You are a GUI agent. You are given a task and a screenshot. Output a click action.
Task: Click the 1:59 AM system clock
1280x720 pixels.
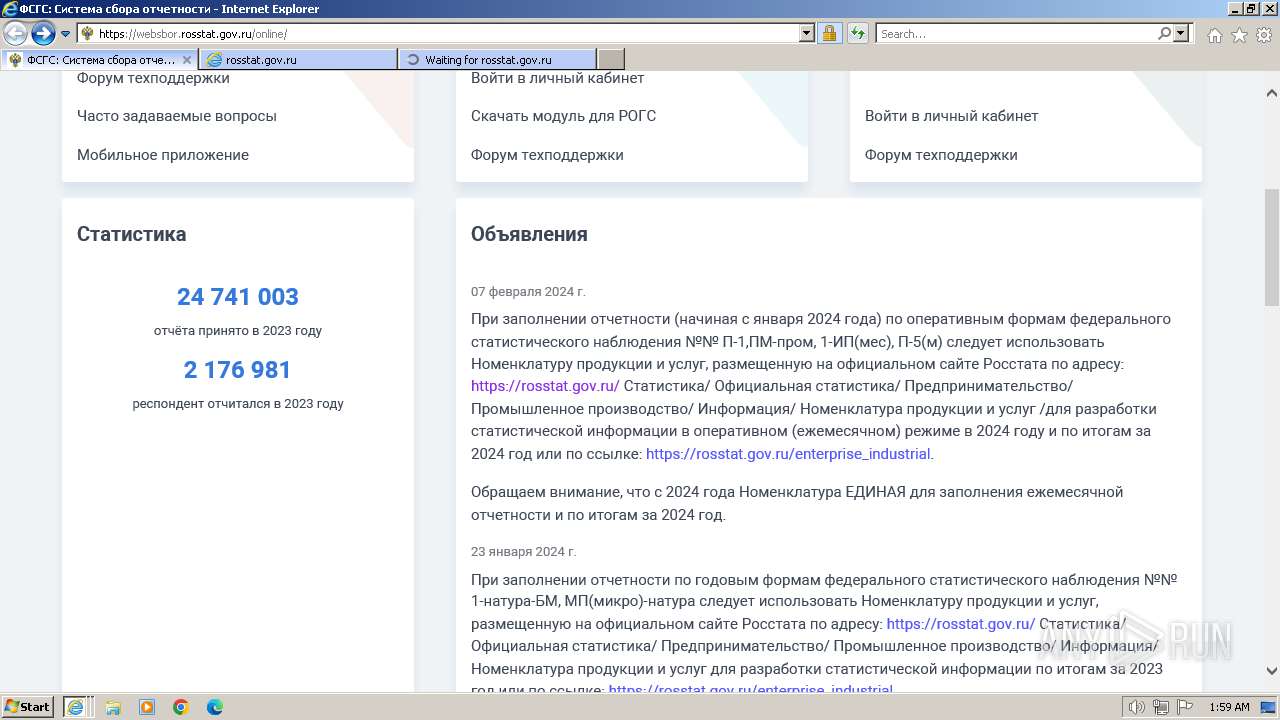[x=1229, y=707]
